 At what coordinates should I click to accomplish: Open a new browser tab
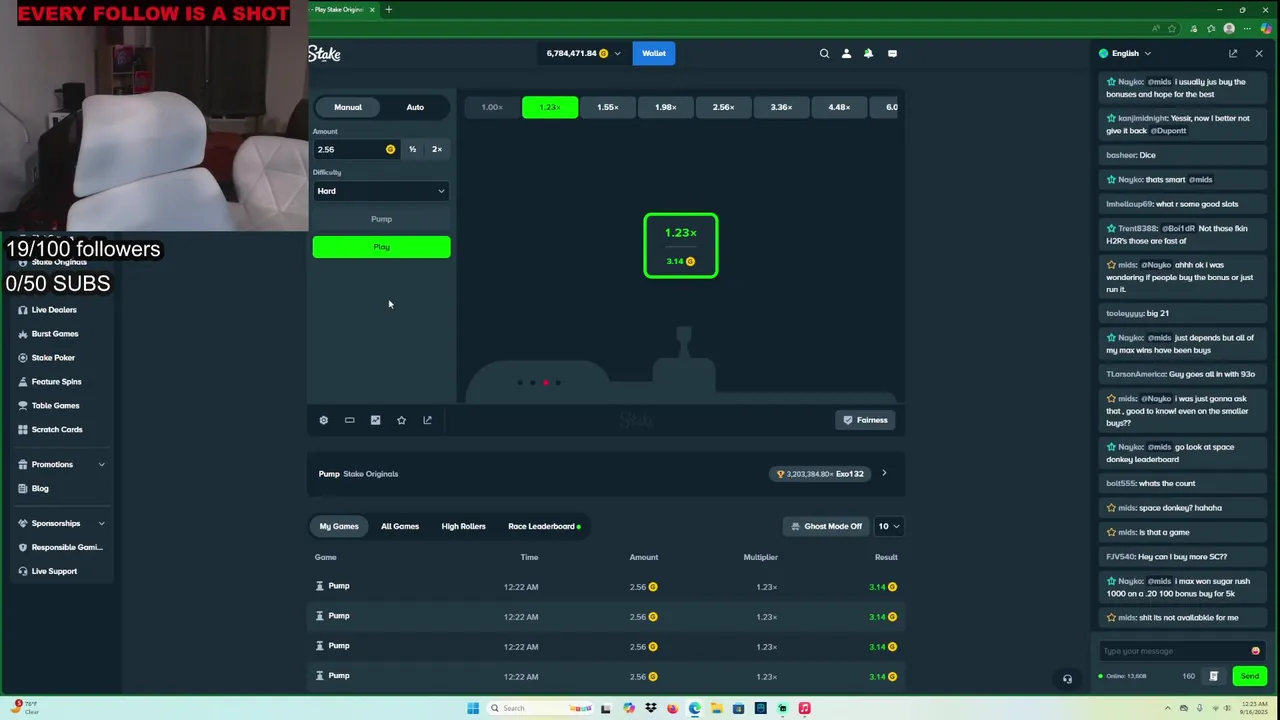(388, 10)
